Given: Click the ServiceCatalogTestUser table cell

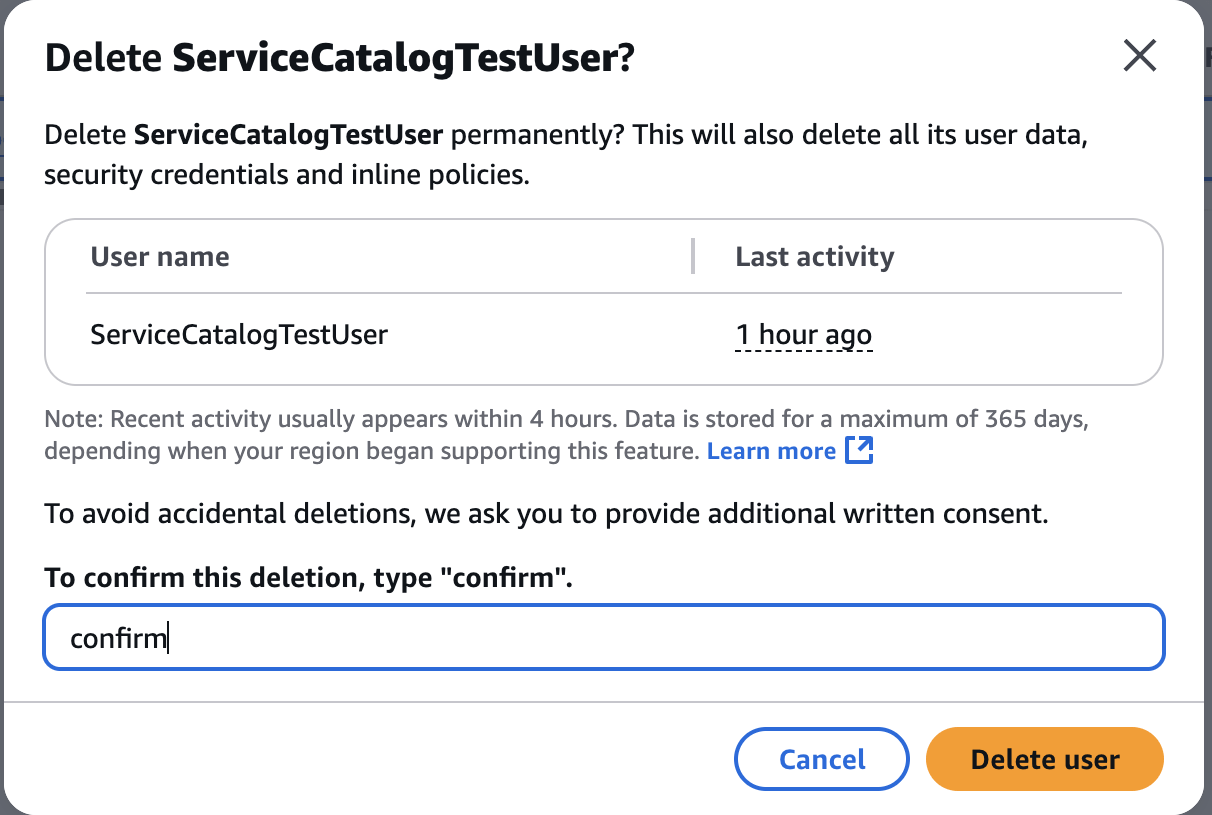Looking at the screenshot, I should [239, 334].
